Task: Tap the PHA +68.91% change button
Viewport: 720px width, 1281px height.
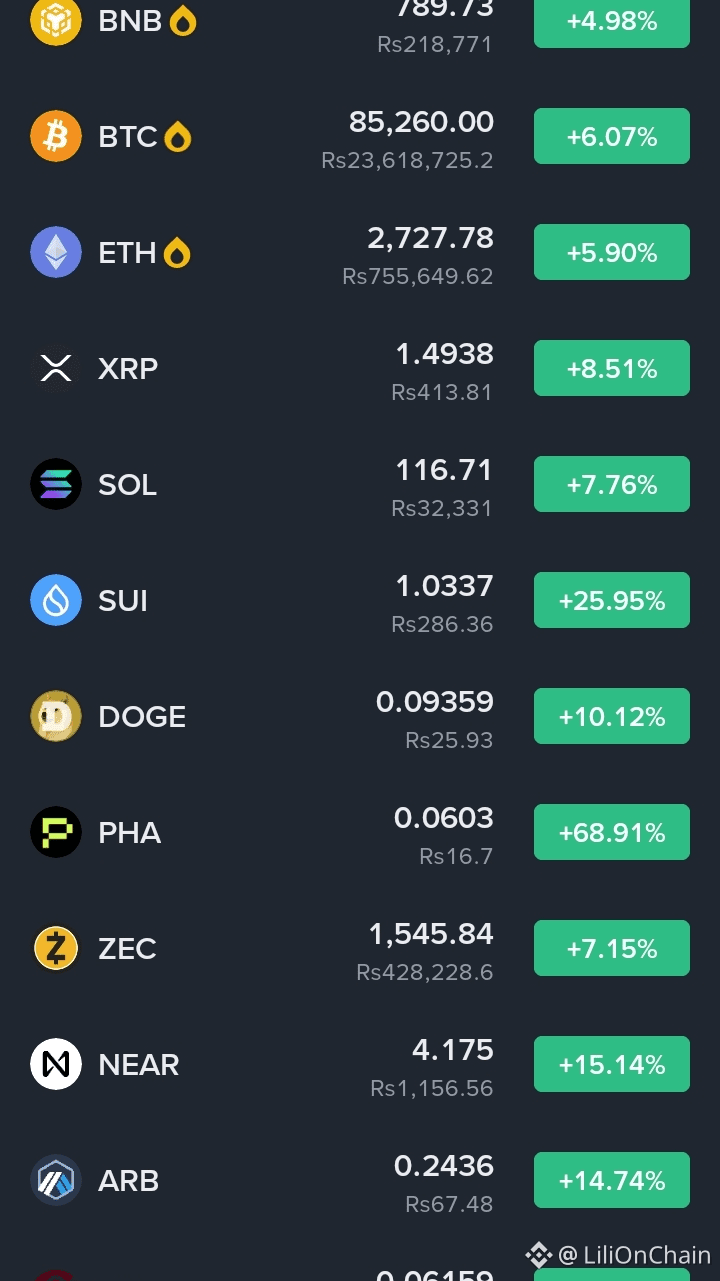Action: click(612, 832)
